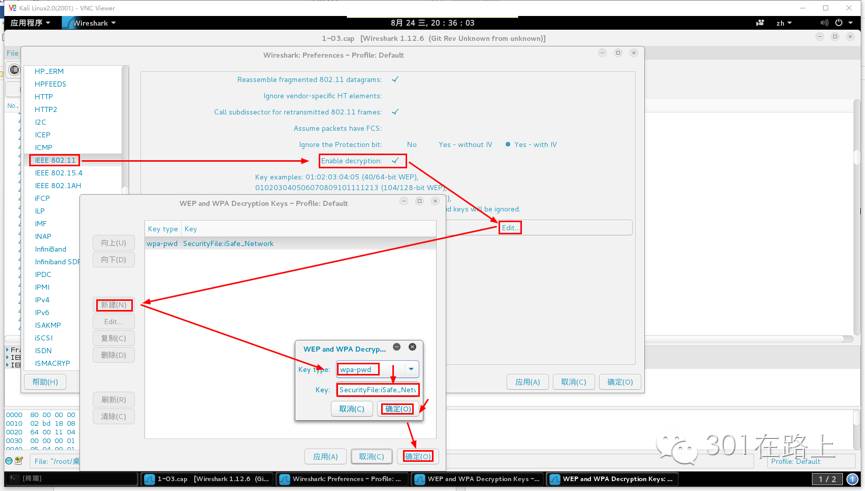Select HPFEEDS in the protocol list
865x491 pixels.
pyautogui.click(x=50, y=84)
